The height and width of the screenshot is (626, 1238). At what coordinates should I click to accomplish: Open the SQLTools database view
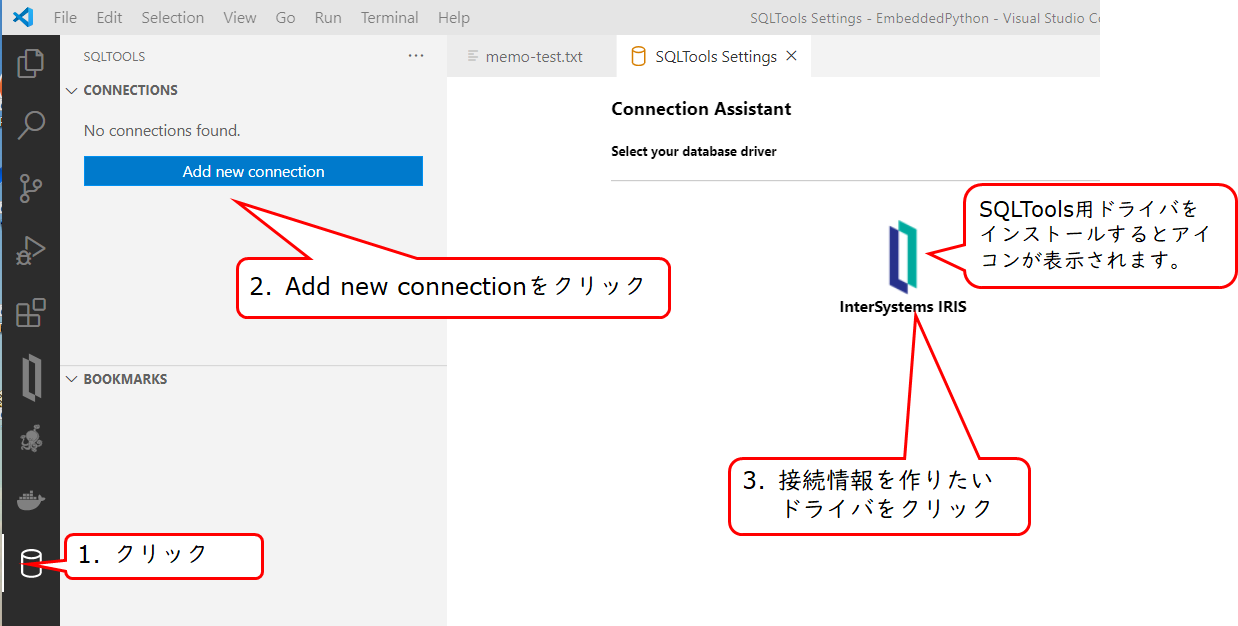pos(31,563)
